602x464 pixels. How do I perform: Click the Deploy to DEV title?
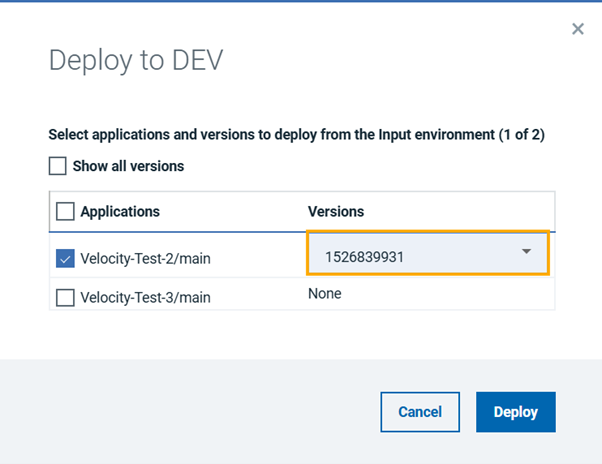[x=136, y=61]
